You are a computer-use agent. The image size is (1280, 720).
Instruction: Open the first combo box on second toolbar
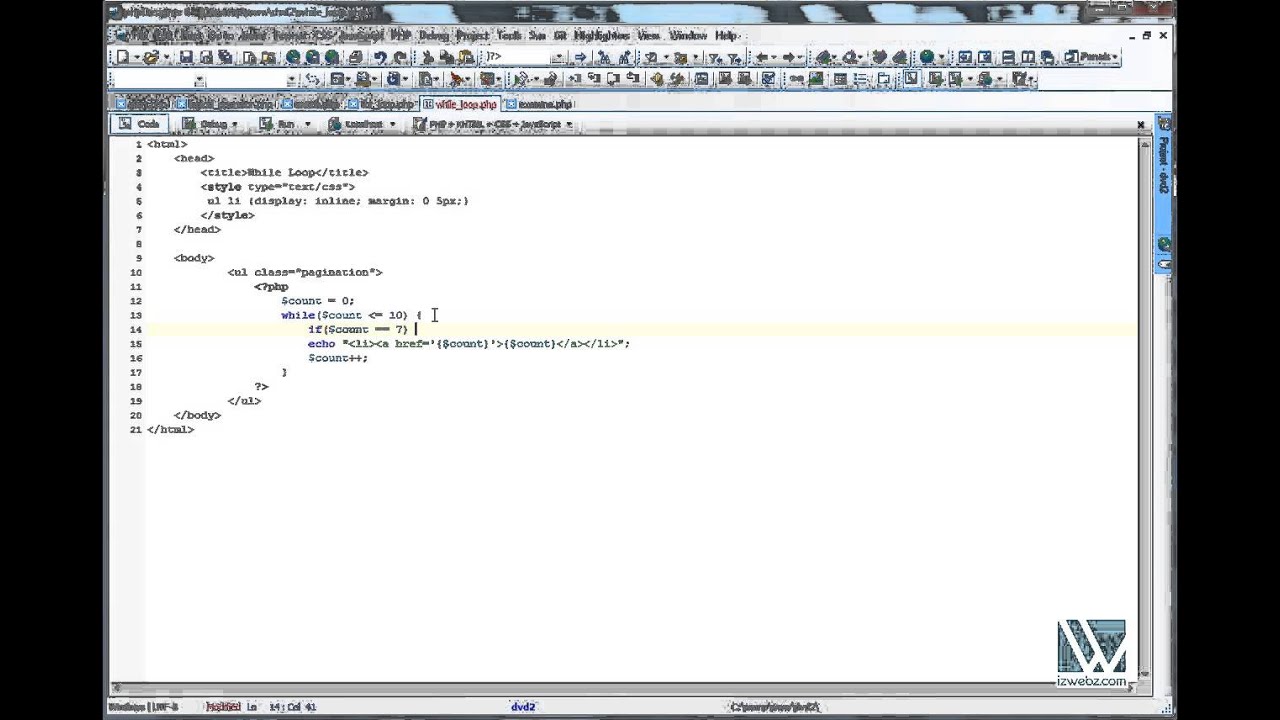(199, 80)
